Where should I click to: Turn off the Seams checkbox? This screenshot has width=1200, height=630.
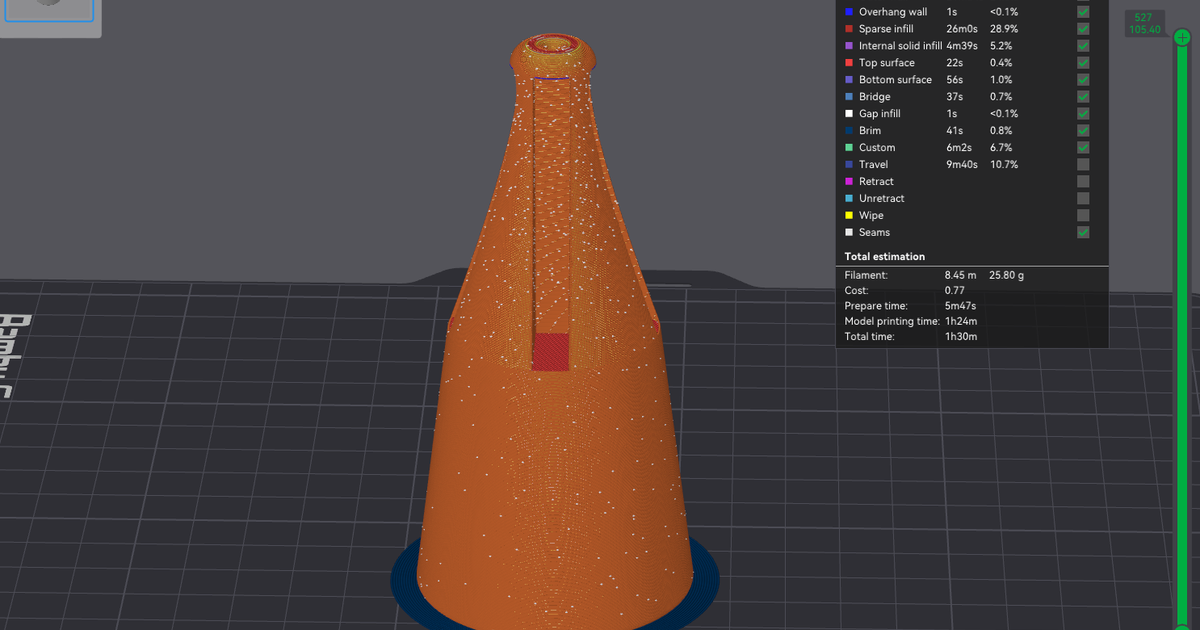pyautogui.click(x=1083, y=232)
